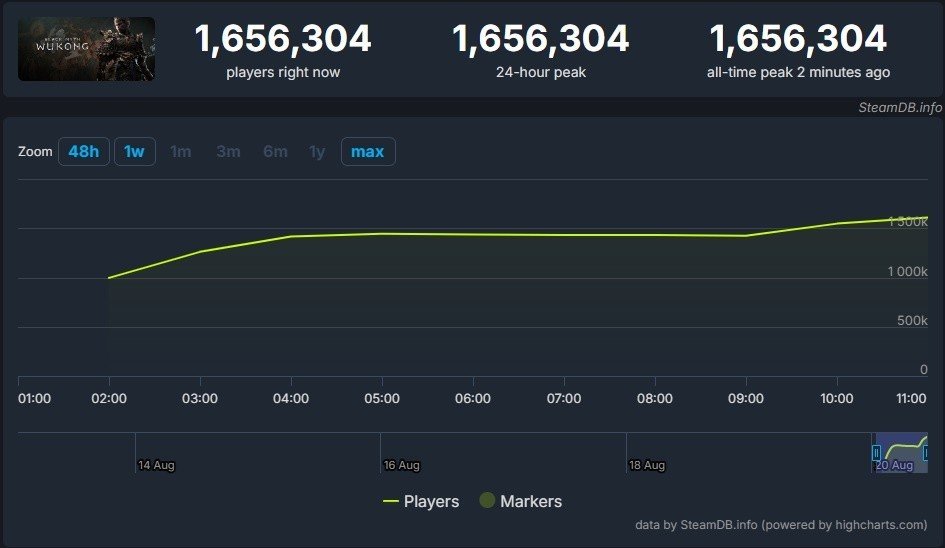Click the 18 Aug label in navigator

[647, 465]
